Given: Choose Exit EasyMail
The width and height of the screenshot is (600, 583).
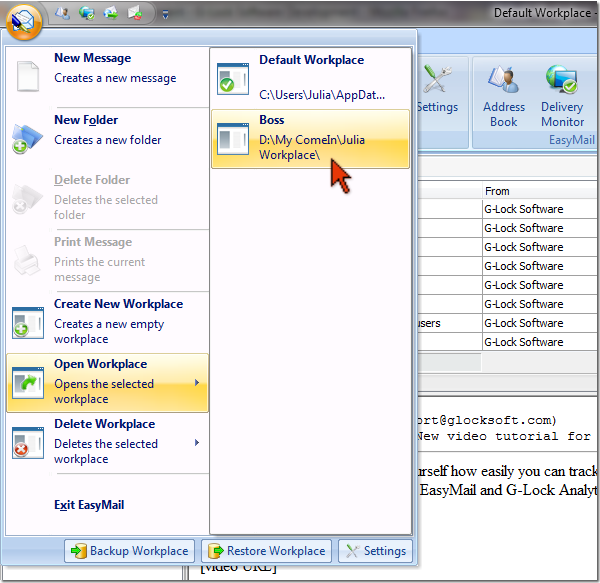Looking at the screenshot, I should pos(89,505).
